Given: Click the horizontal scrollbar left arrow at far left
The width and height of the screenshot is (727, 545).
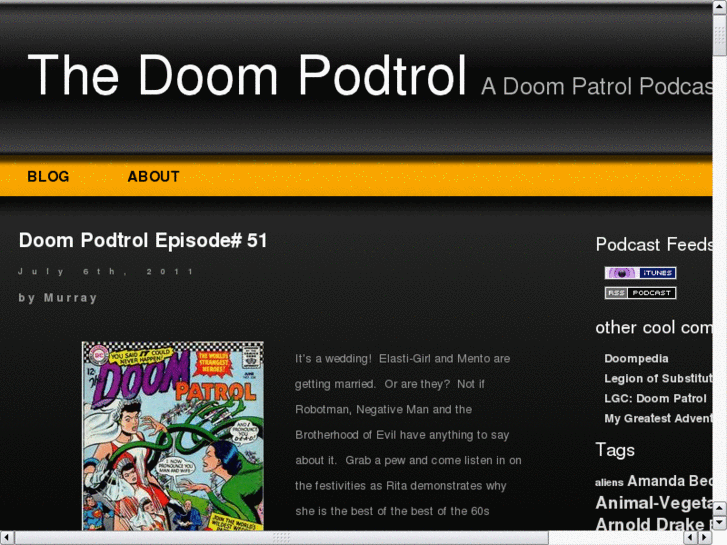Looking at the screenshot, I should 6,538.
